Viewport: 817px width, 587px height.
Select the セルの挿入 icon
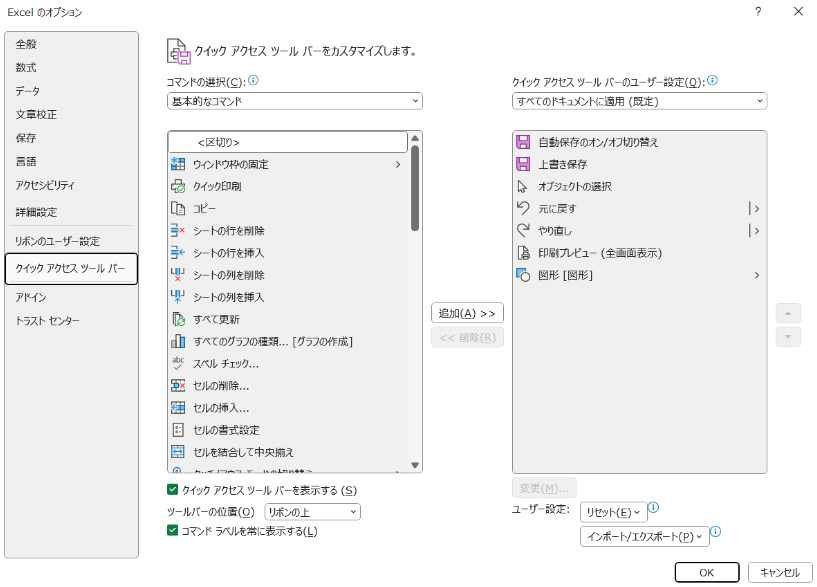(x=178, y=408)
